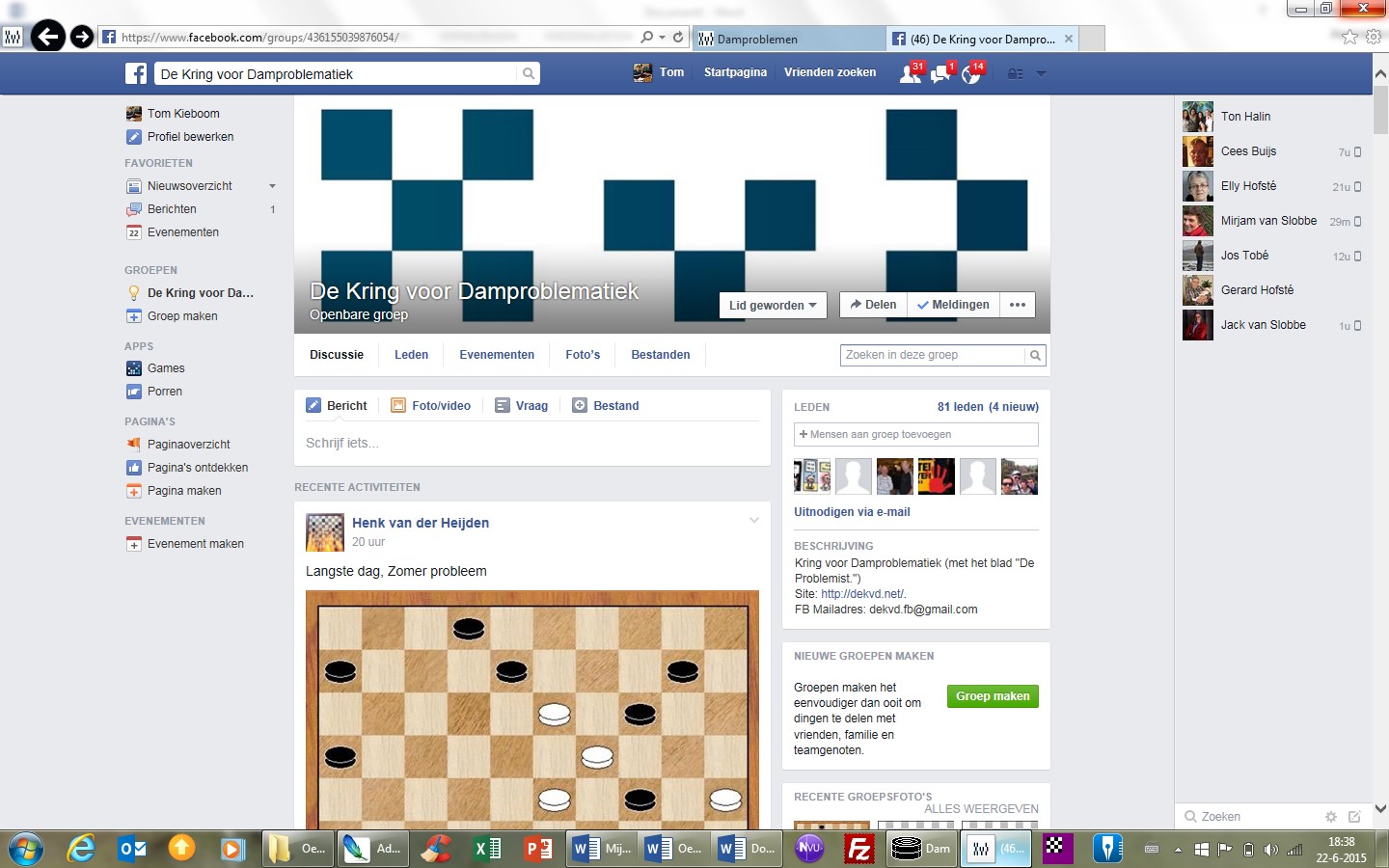Click the green Groep maken button
The height and width of the screenshot is (868, 1389).
tap(993, 696)
